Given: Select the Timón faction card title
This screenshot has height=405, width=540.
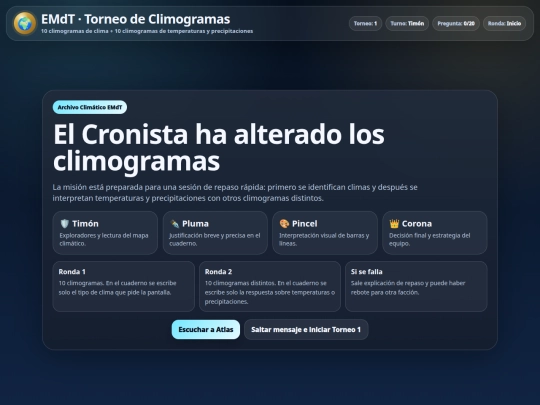Looking at the screenshot, I should (85, 224).
